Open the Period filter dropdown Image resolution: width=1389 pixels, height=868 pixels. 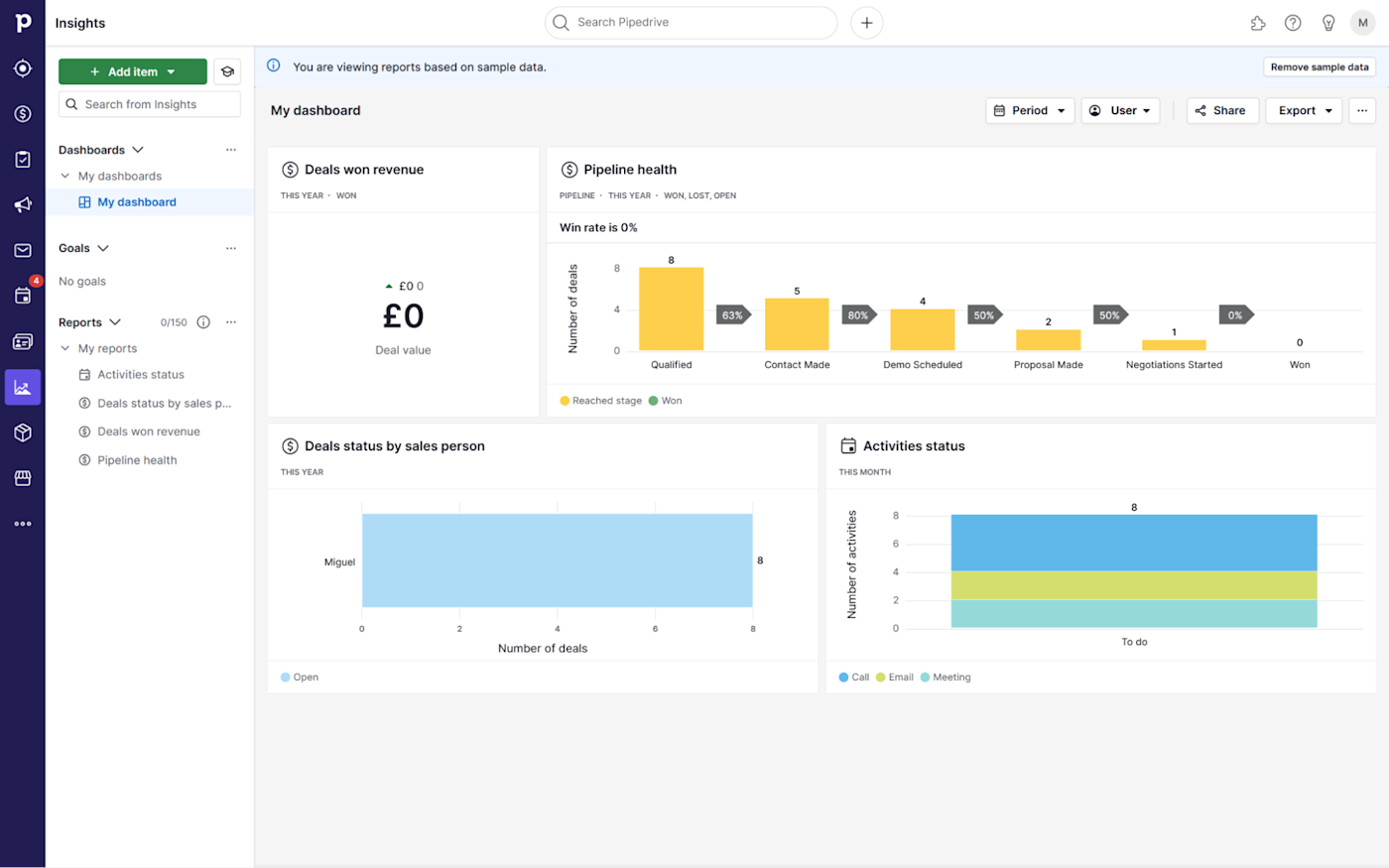point(1030,111)
